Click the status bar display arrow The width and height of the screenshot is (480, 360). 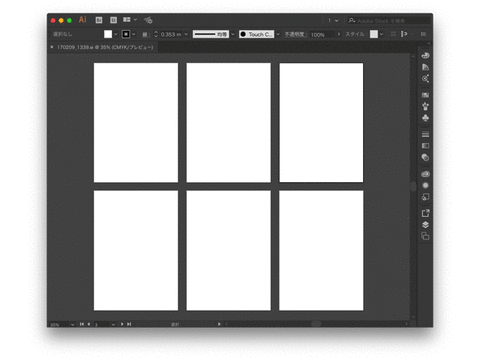click(x=219, y=324)
